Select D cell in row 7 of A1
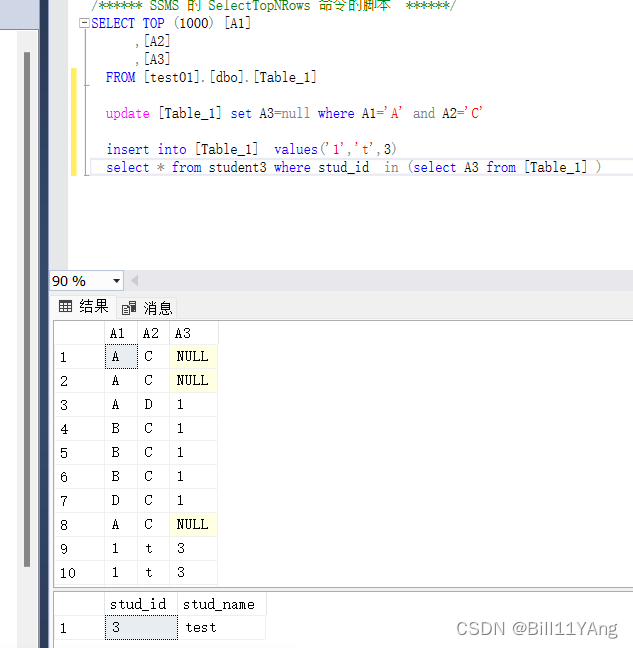 (x=121, y=500)
